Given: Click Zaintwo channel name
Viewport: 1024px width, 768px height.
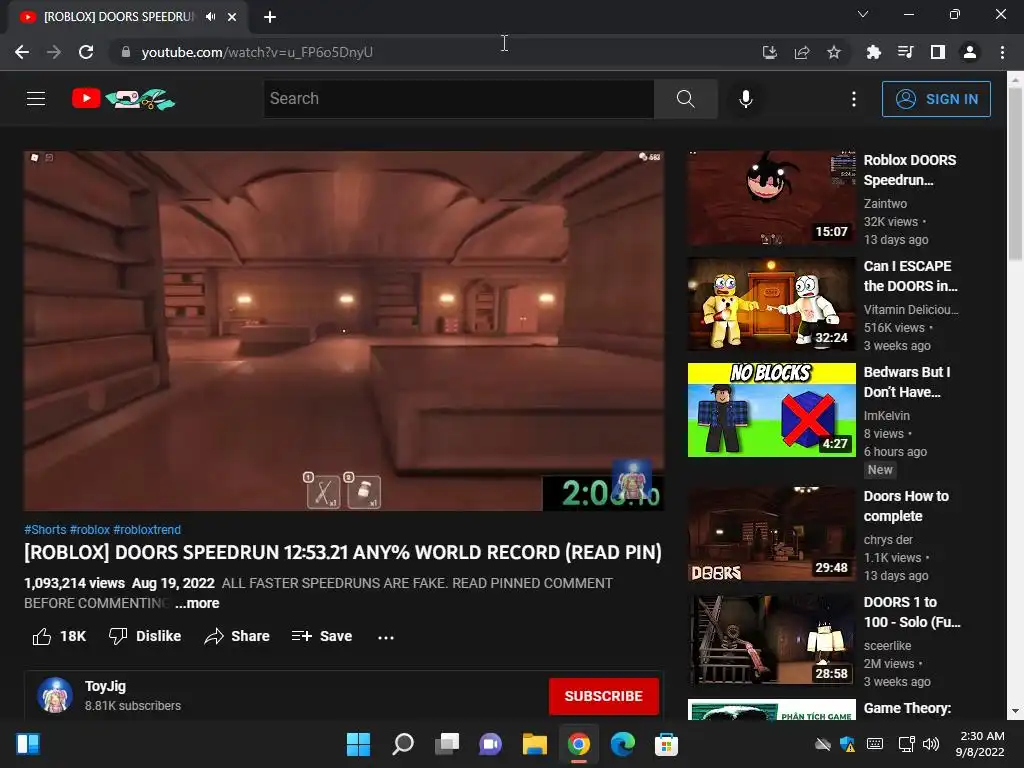Looking at the screenshot, I should click(x=885, y=204).
